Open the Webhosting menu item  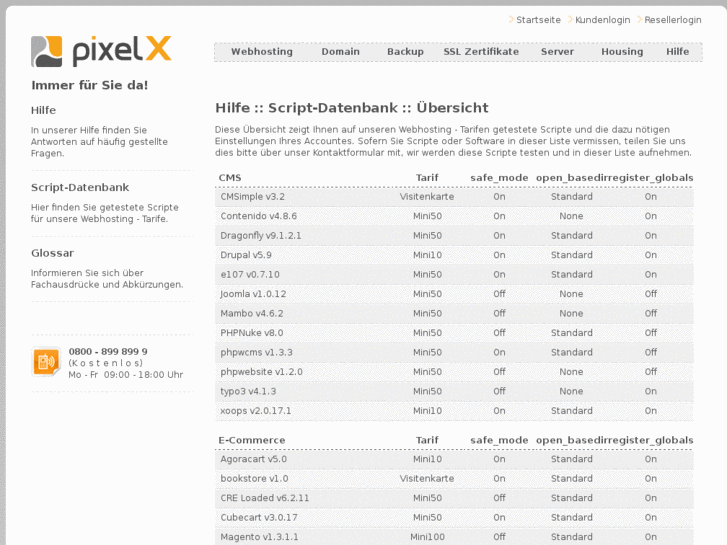click(262, 51)
